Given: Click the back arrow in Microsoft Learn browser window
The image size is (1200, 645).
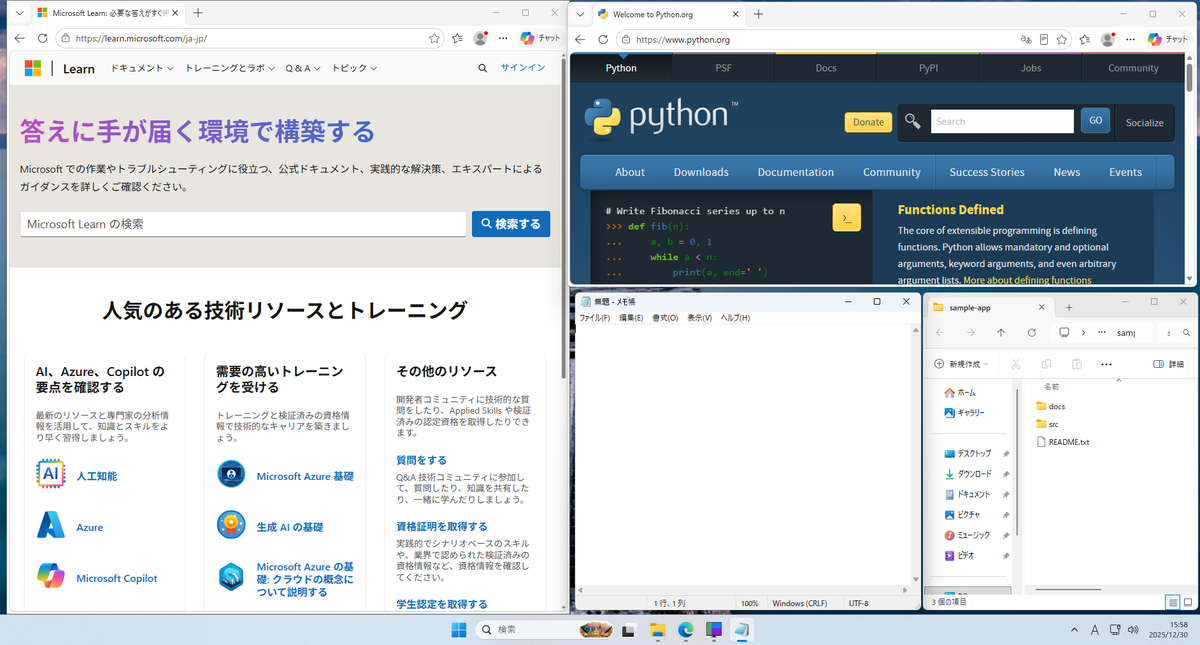Looking at the screenshot, I should tap(19, 38).
